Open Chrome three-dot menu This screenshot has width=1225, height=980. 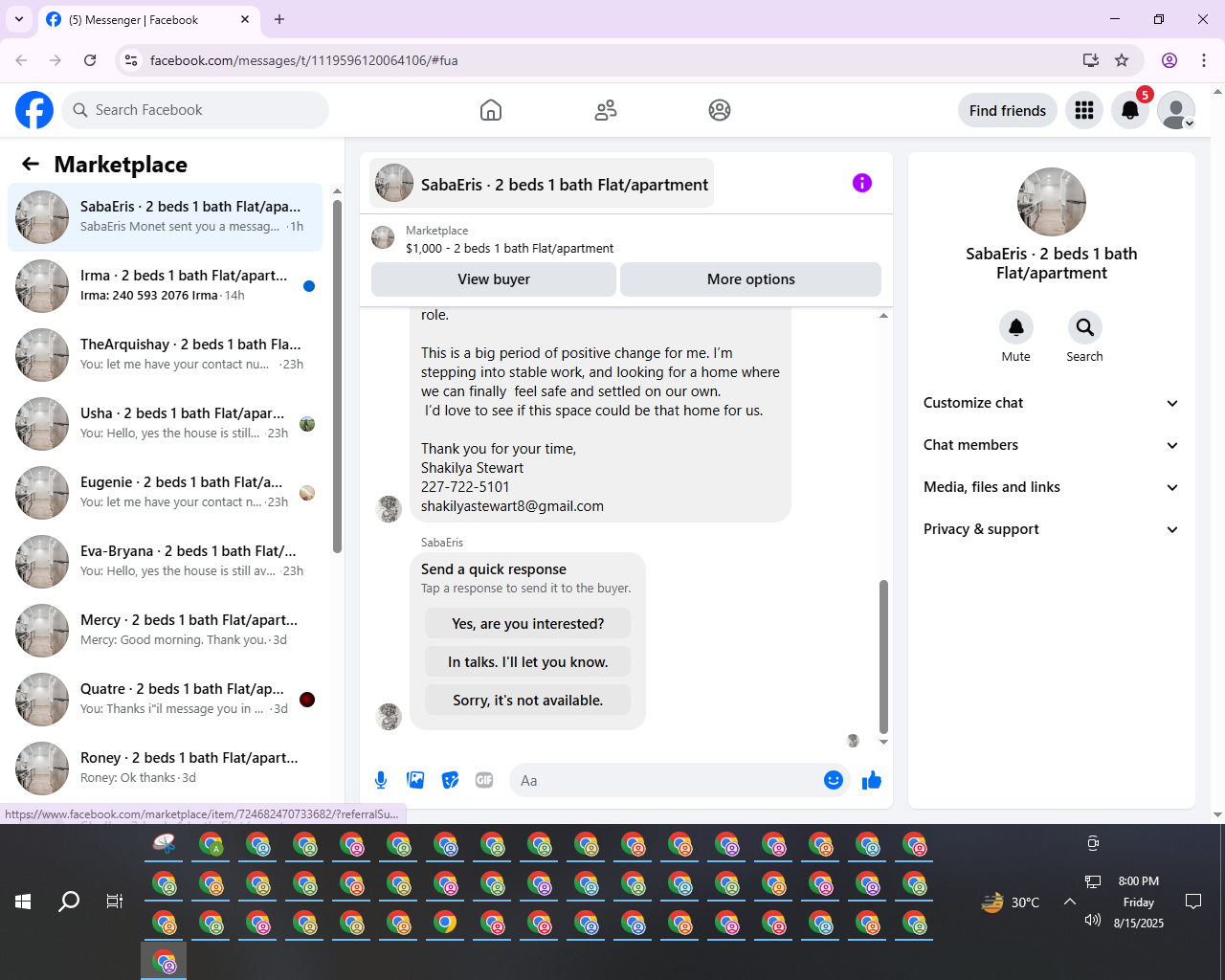(x=1204, y=60)
